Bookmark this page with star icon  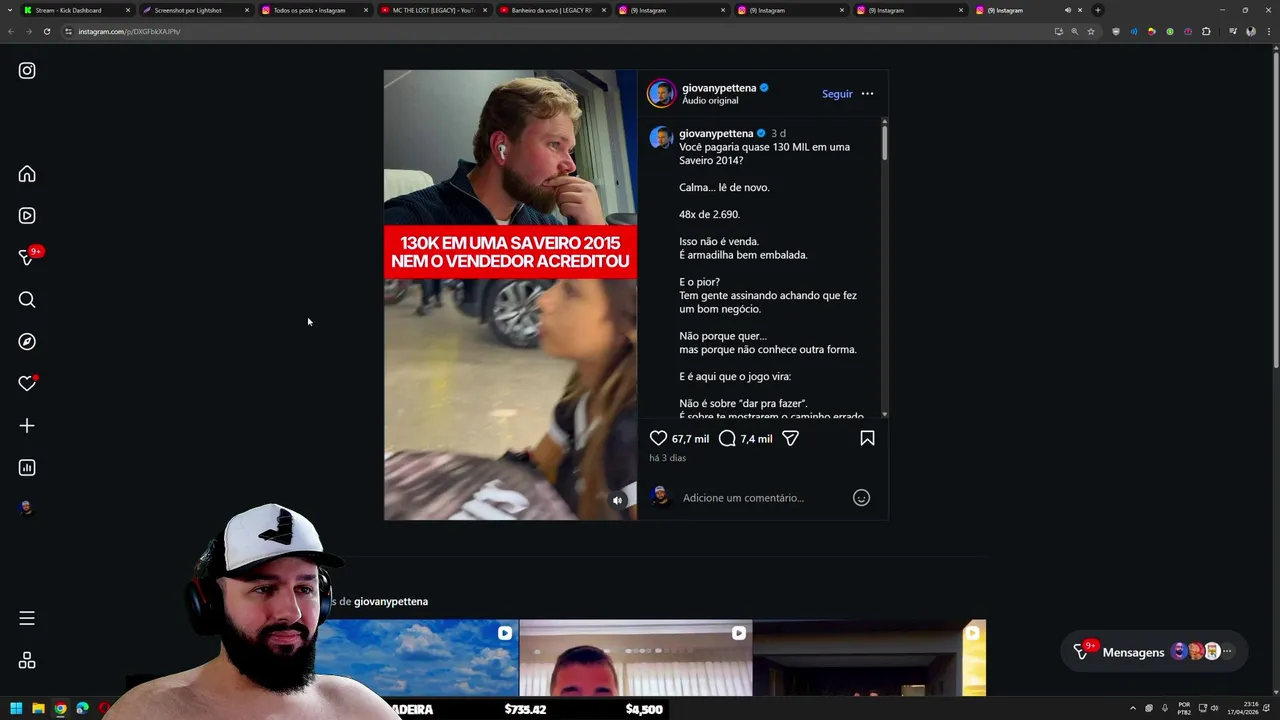pyautogui.click(x=1091, y=31)
